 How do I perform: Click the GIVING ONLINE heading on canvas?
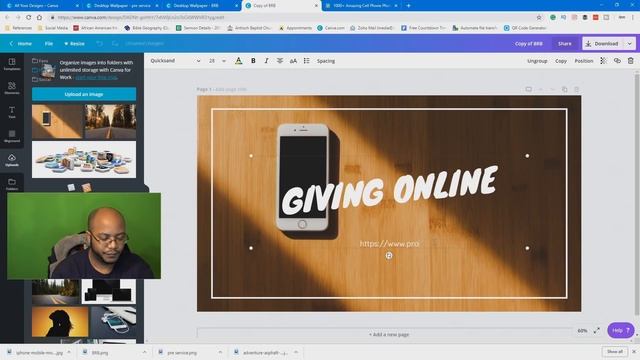(389, 191)
